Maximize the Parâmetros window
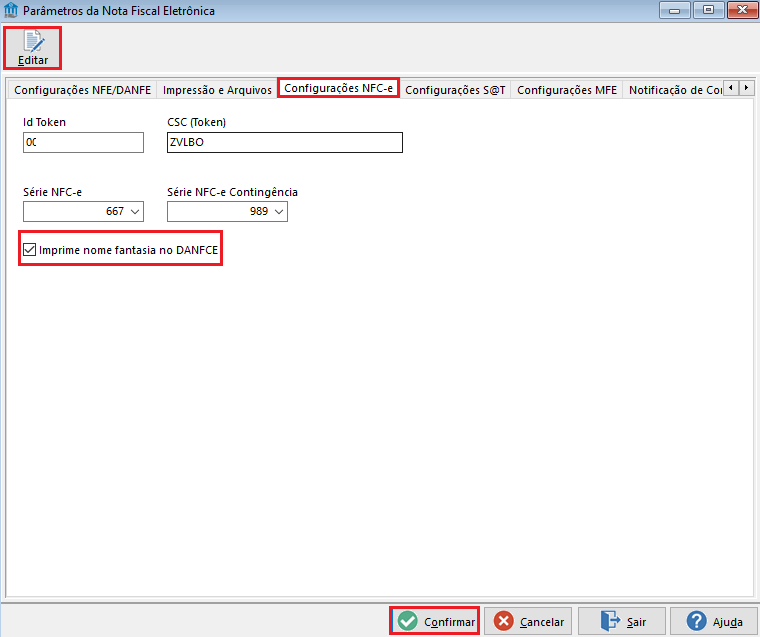This screenshot has width=760, height=637. 708,10
